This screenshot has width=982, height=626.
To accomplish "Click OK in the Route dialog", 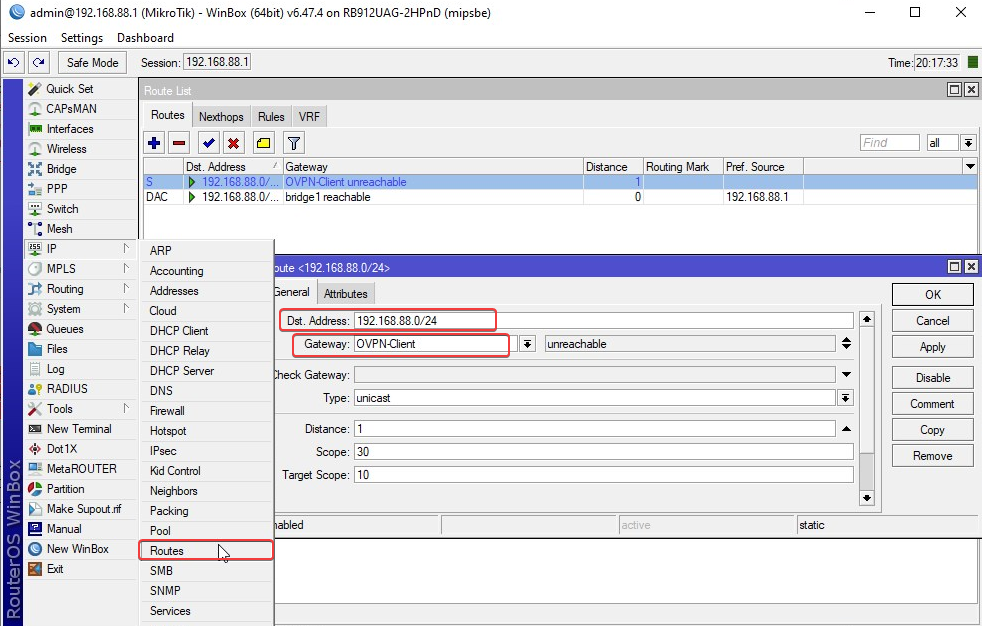I will tap(933, 295).
